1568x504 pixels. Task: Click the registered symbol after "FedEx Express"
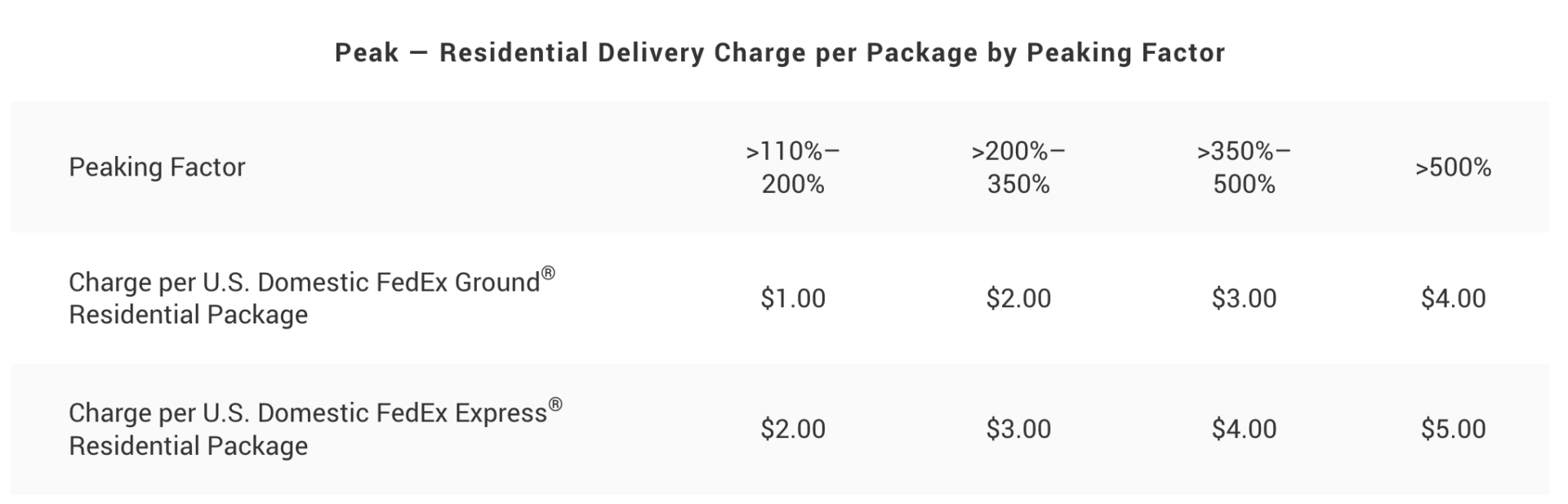pyautogui.click(x=555, y=404)
